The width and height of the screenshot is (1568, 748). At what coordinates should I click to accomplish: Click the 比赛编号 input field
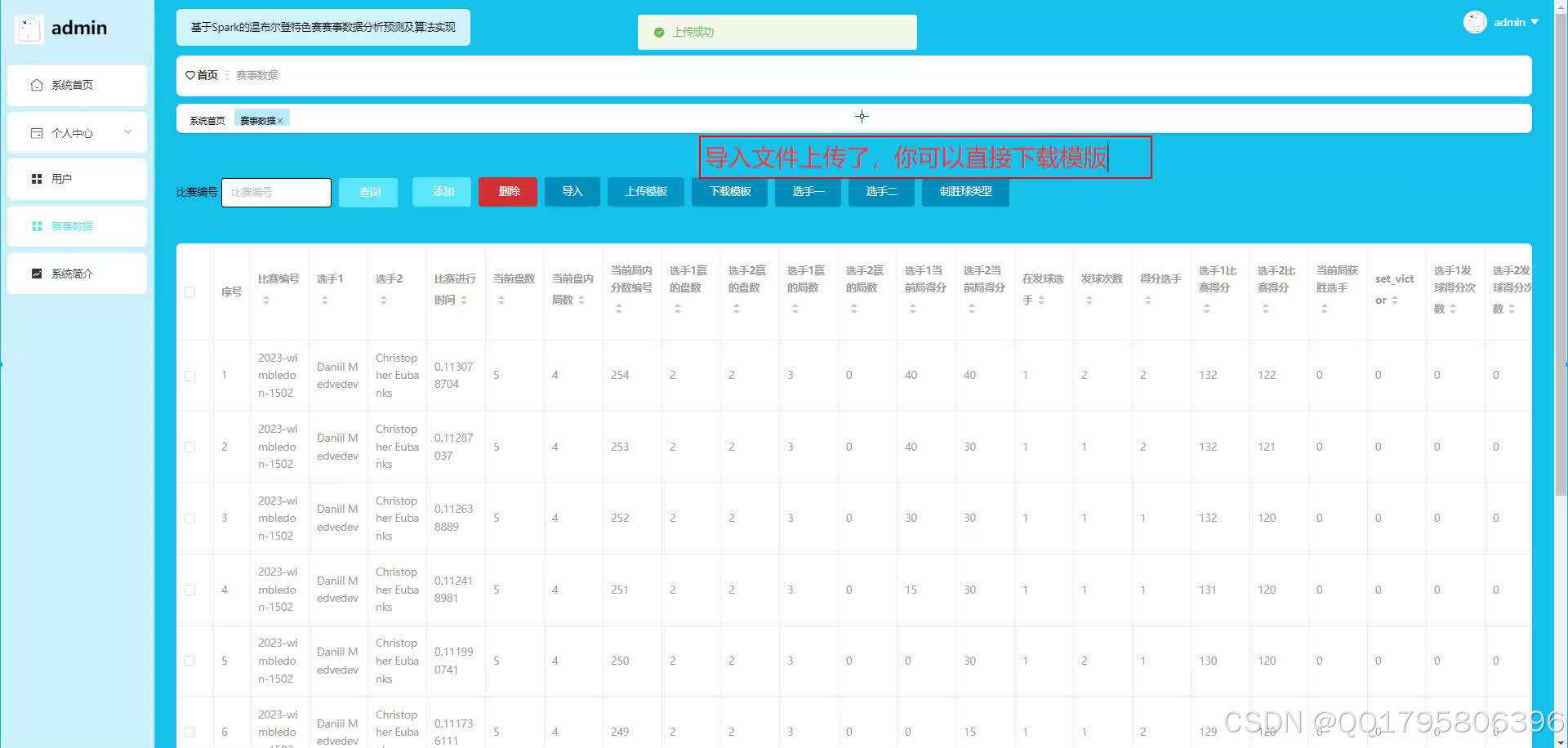point(276,192)
